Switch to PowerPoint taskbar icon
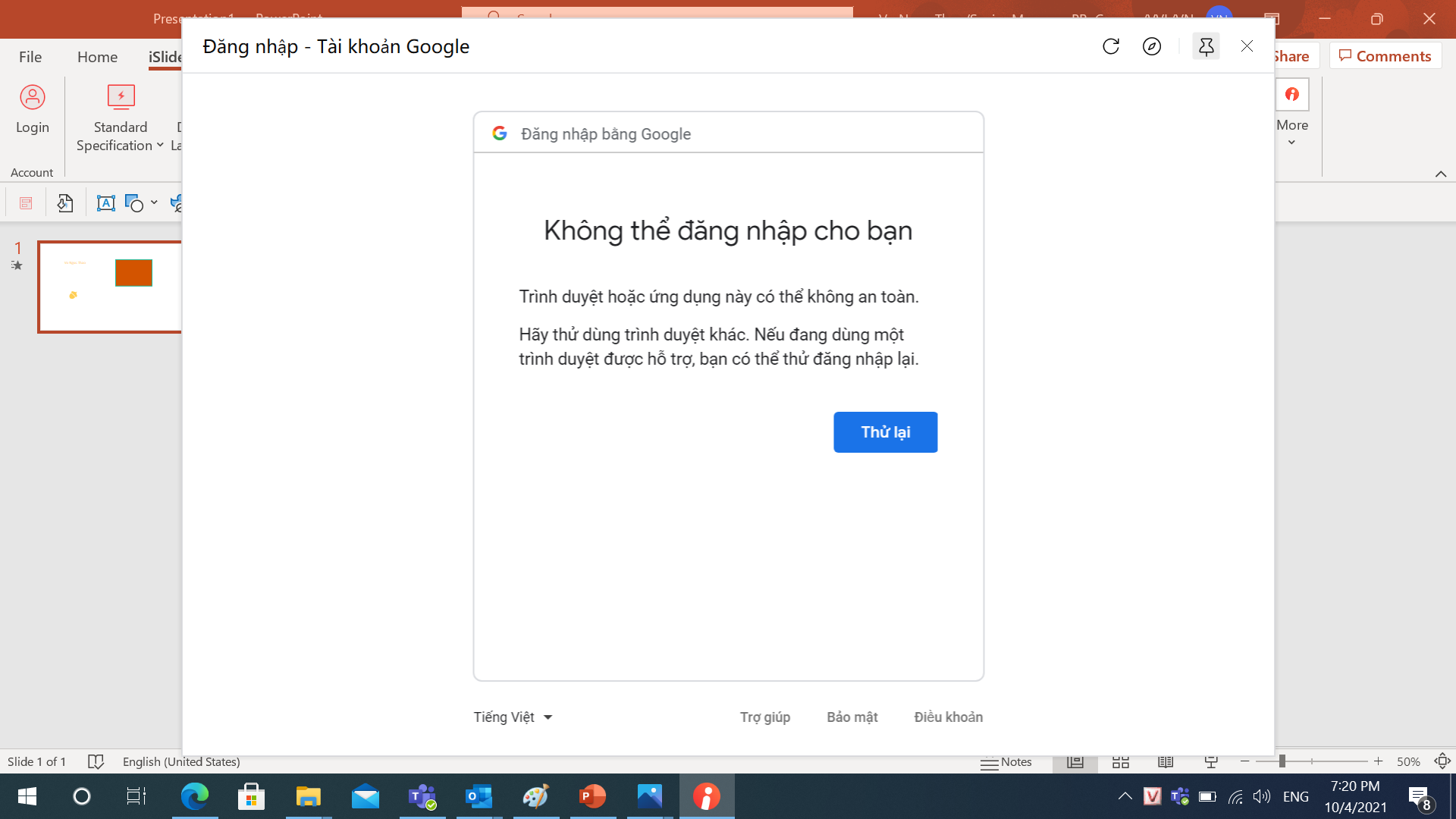Screen dimensions: 1456x819 592,796
